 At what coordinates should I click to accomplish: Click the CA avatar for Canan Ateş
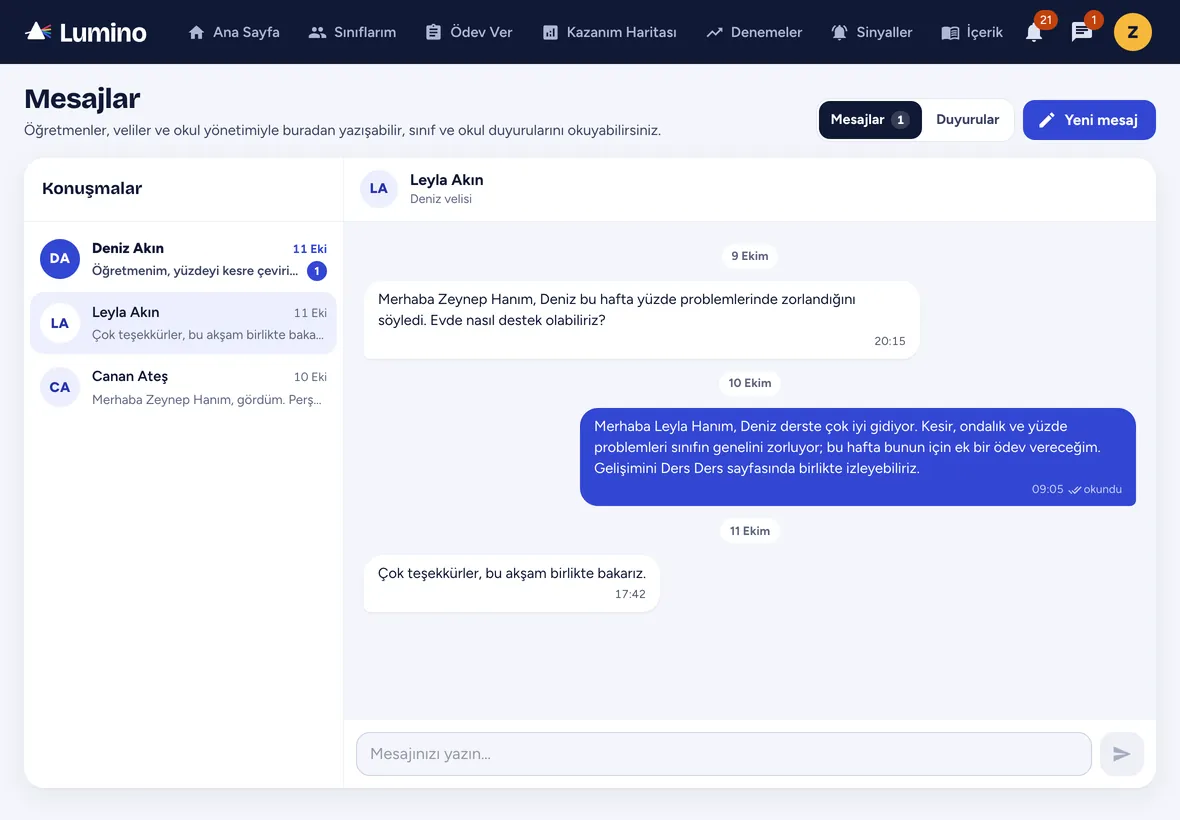59,387
